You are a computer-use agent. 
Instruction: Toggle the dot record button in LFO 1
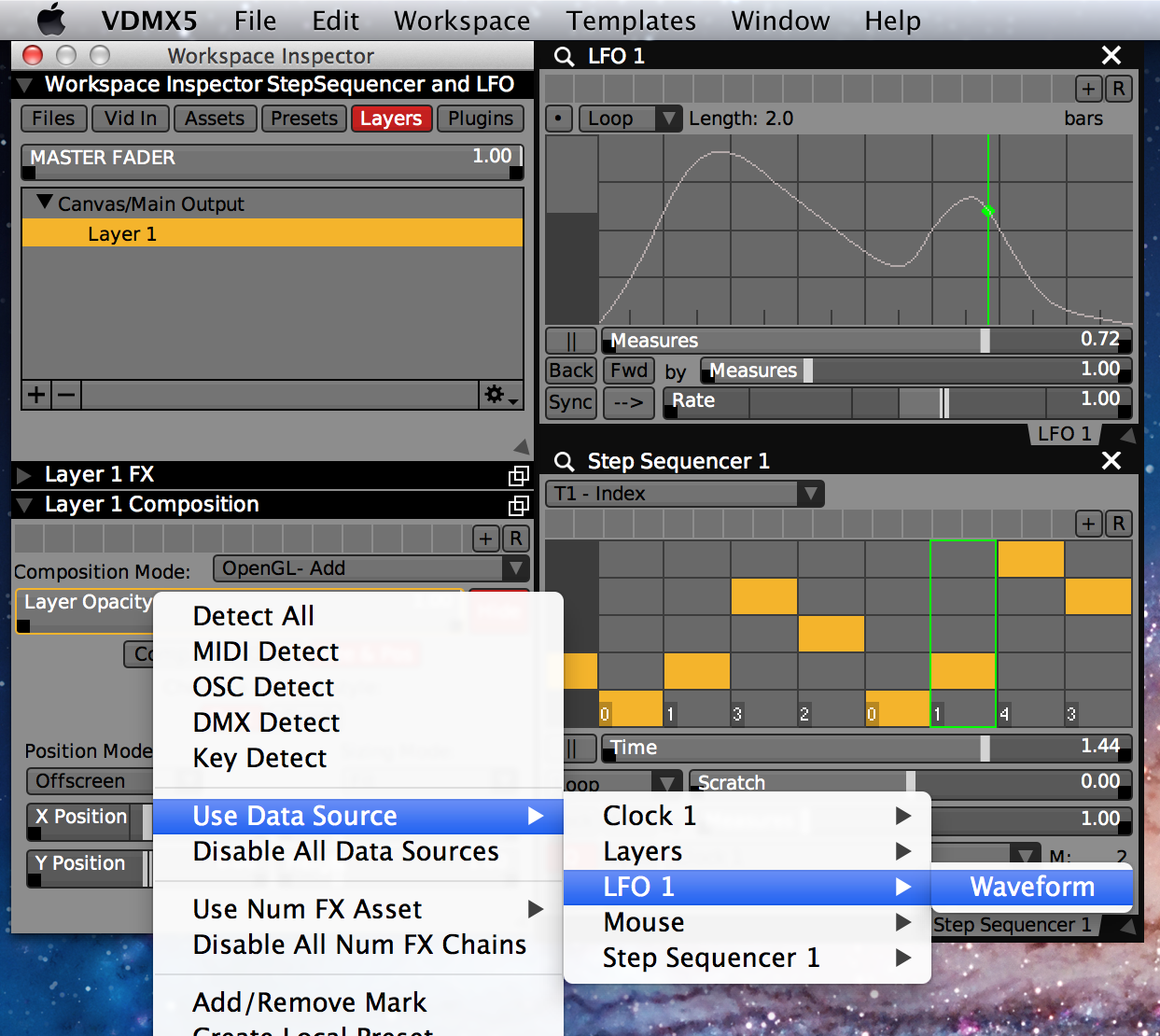pyautogui.click(x=558, y=119)
